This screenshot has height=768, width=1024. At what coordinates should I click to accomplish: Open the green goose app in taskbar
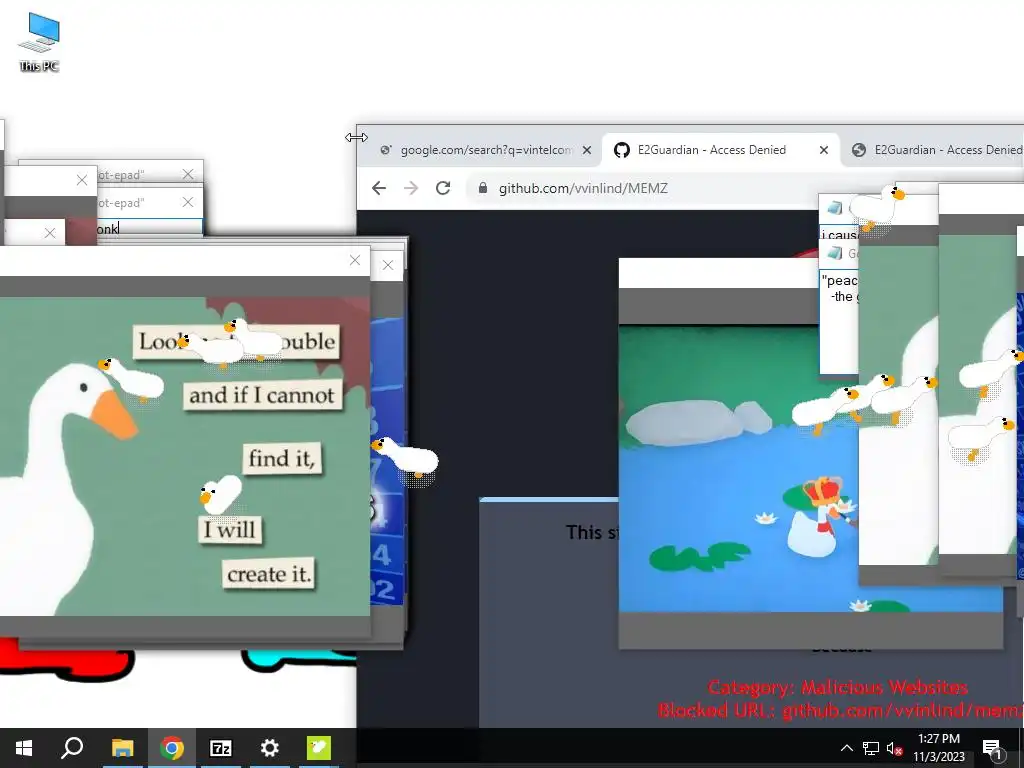click(319, 748)
